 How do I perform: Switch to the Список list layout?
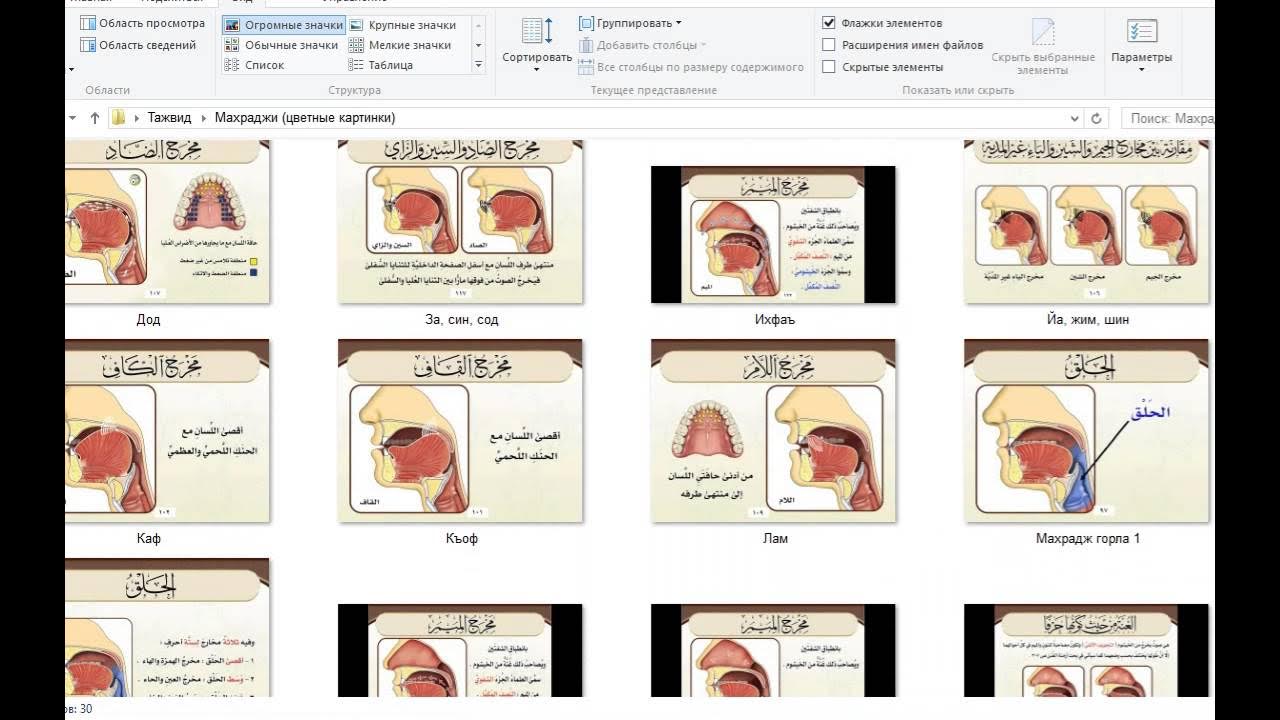[x=255, y=65]
